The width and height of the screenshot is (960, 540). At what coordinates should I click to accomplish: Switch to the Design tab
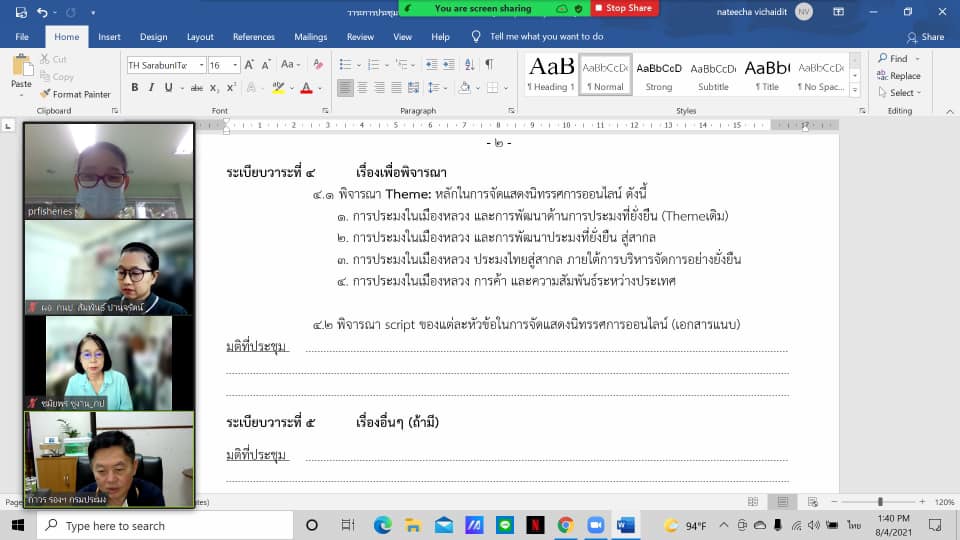[x=154, y=37]
